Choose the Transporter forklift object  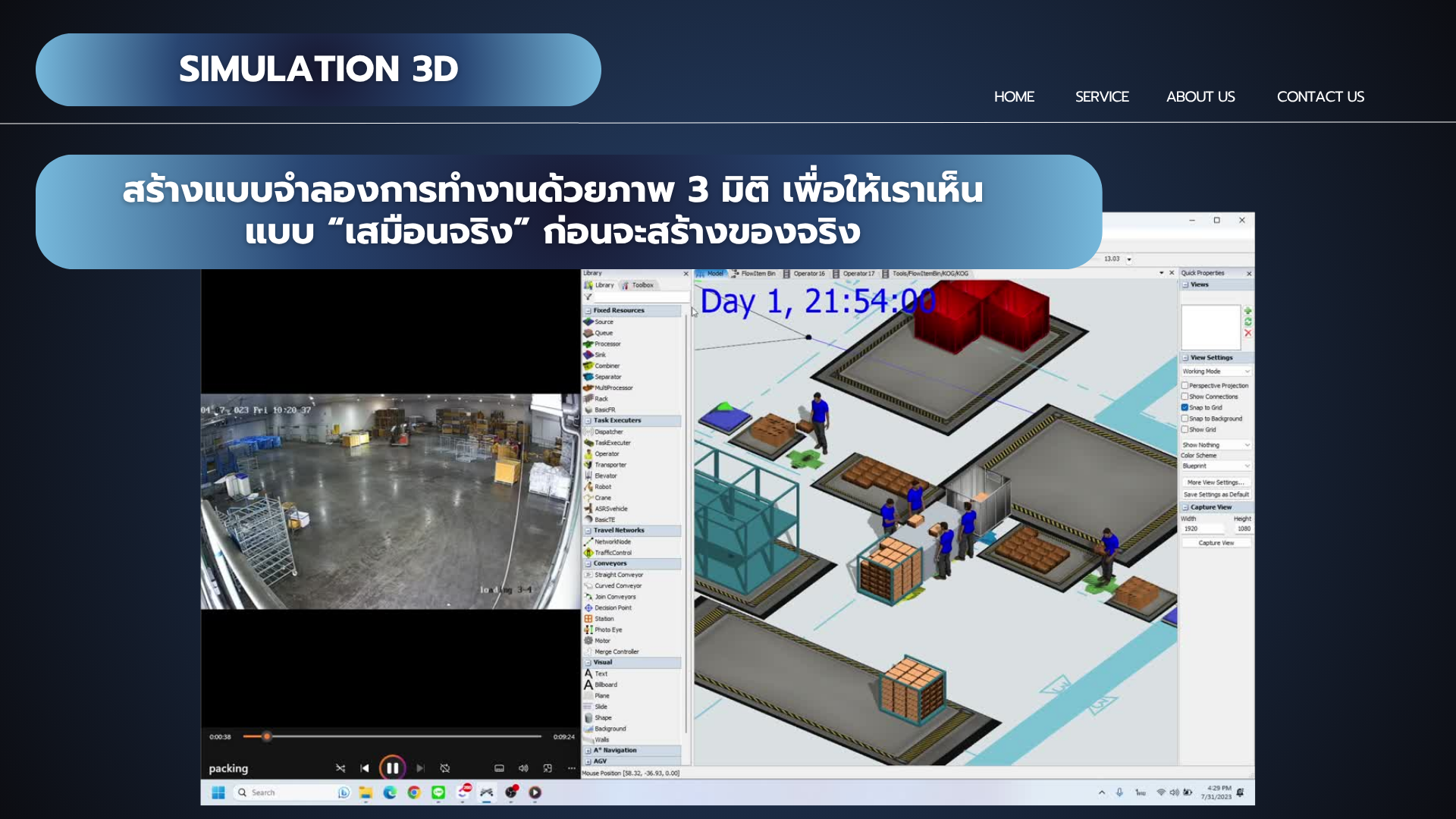[x=605, y=465]
